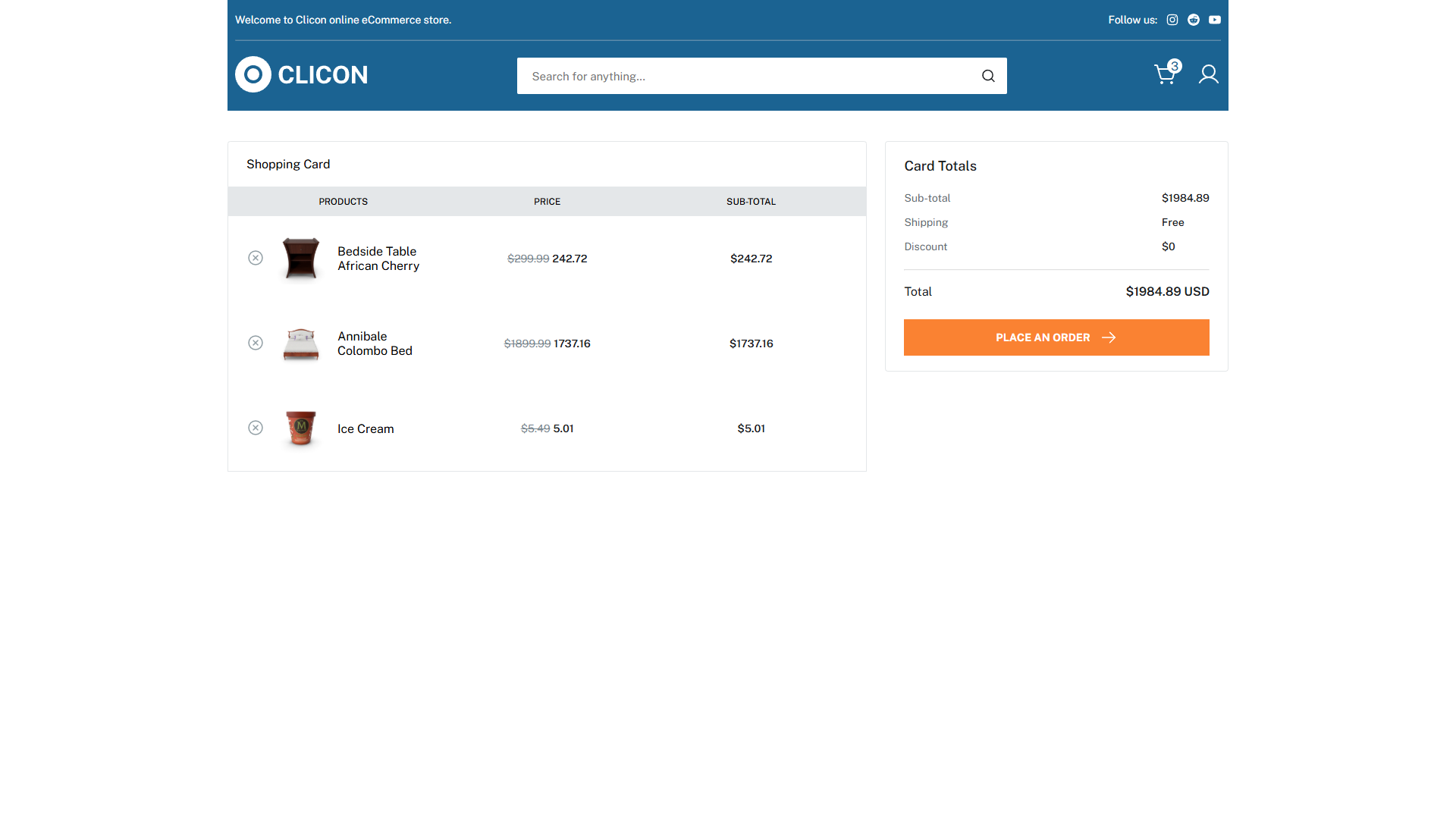This screenshot has width=1456, height=819.
Task: Click the cart item count badge
Action: click(1175, 66)
